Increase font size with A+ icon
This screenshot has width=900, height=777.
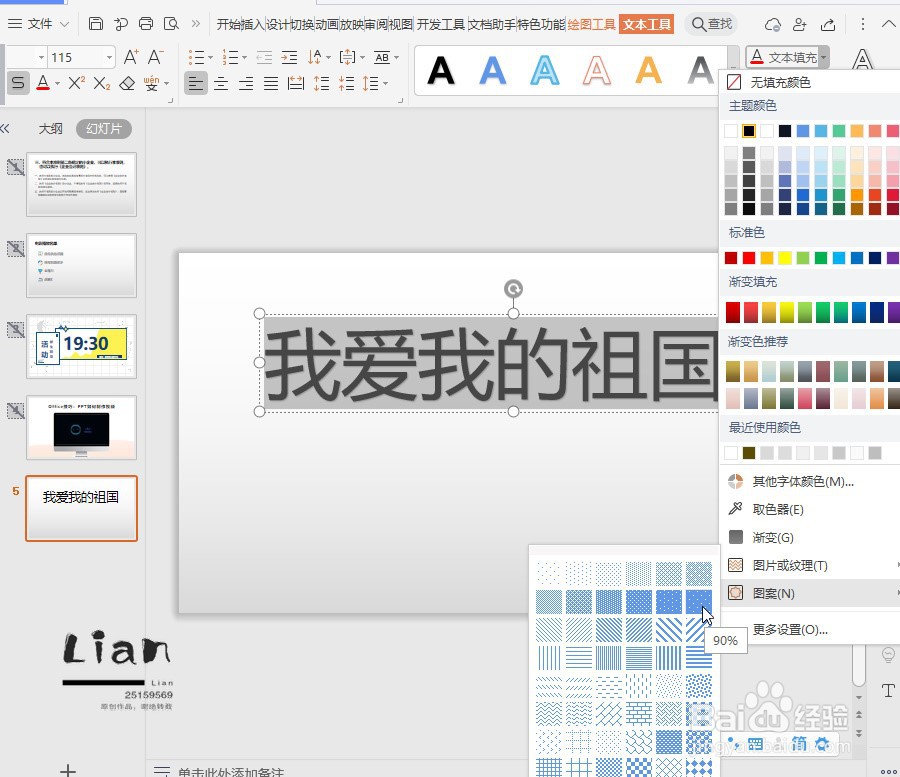[130, 57]
